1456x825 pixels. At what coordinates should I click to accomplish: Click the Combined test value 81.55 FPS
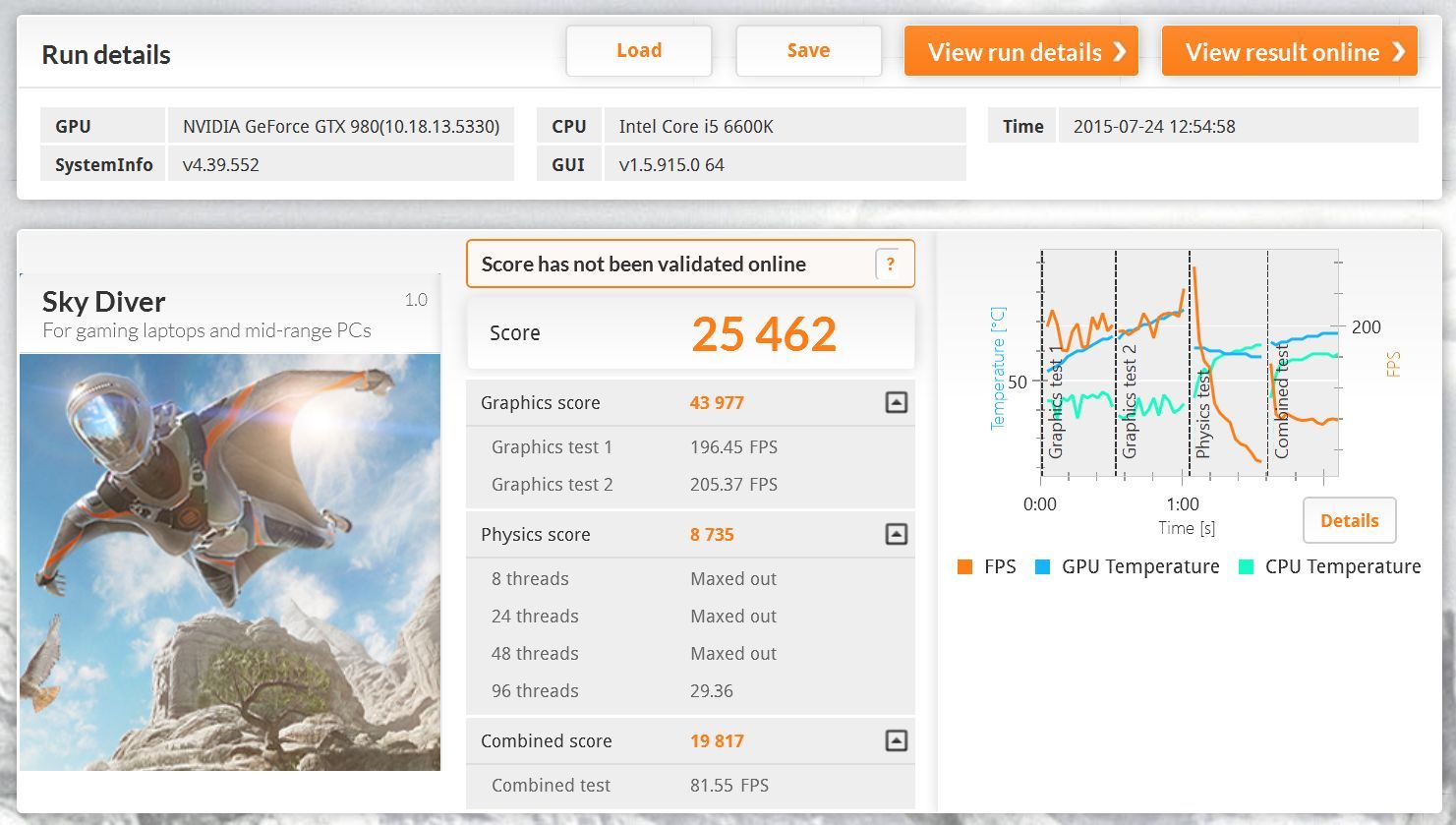tap(729, 786)
